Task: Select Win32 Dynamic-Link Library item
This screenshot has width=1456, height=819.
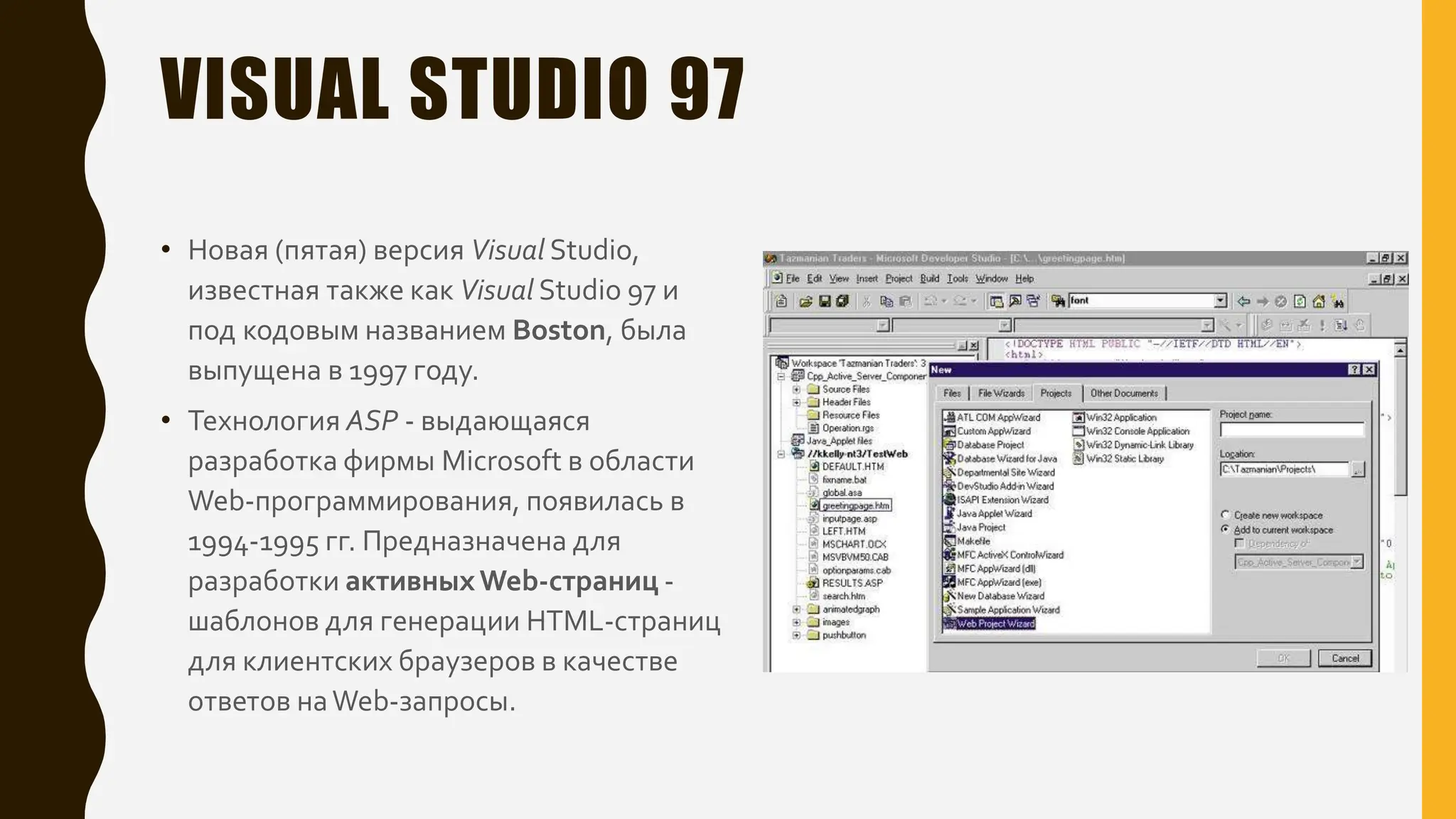Action: 1133,444
